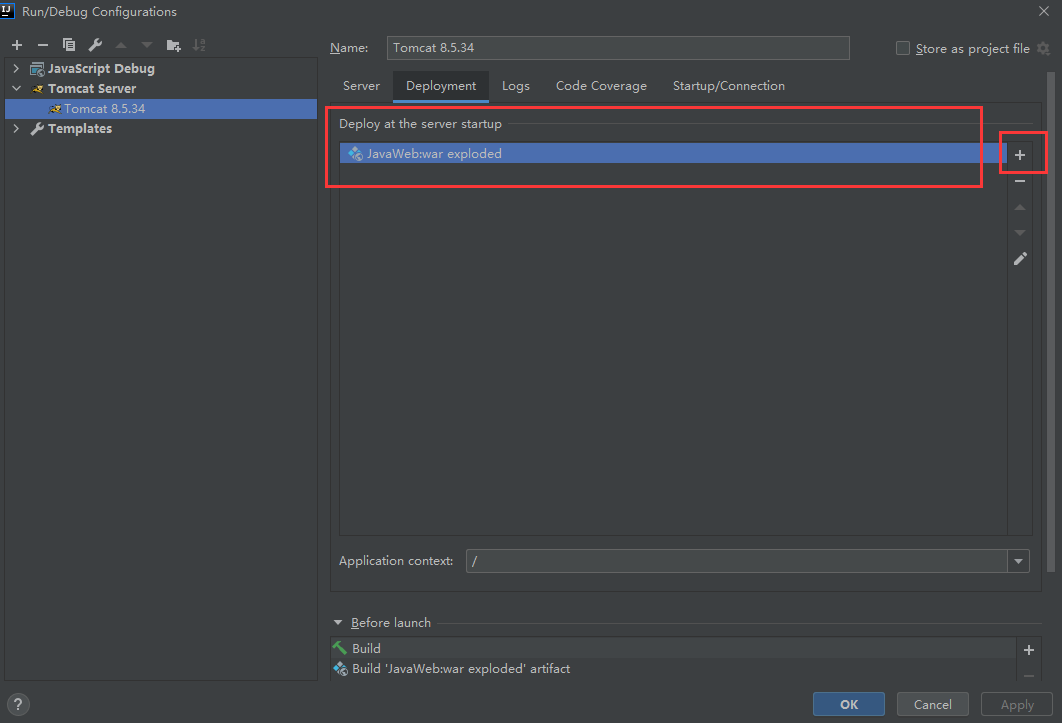Click the JavaScript Debug type icon
This screenshot has height=723, width=1062.
pos(37,69)
